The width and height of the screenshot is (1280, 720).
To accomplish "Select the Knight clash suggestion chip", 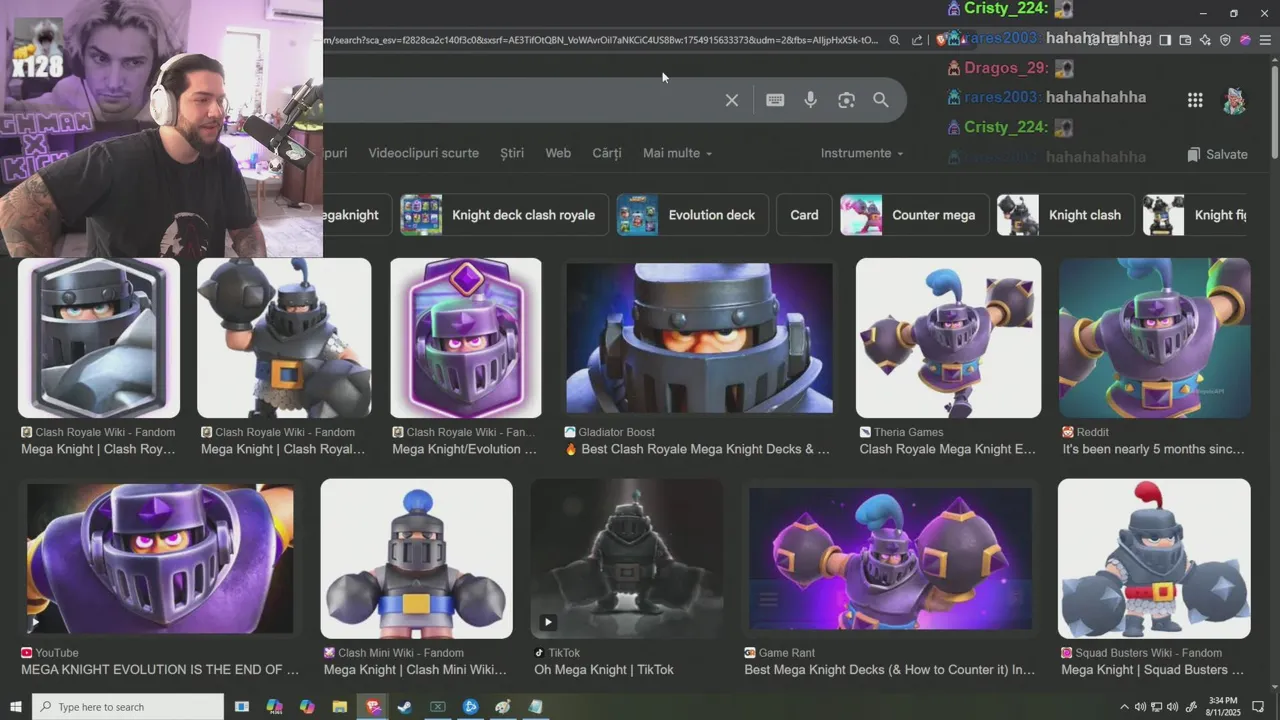I will pos(1065,215).
